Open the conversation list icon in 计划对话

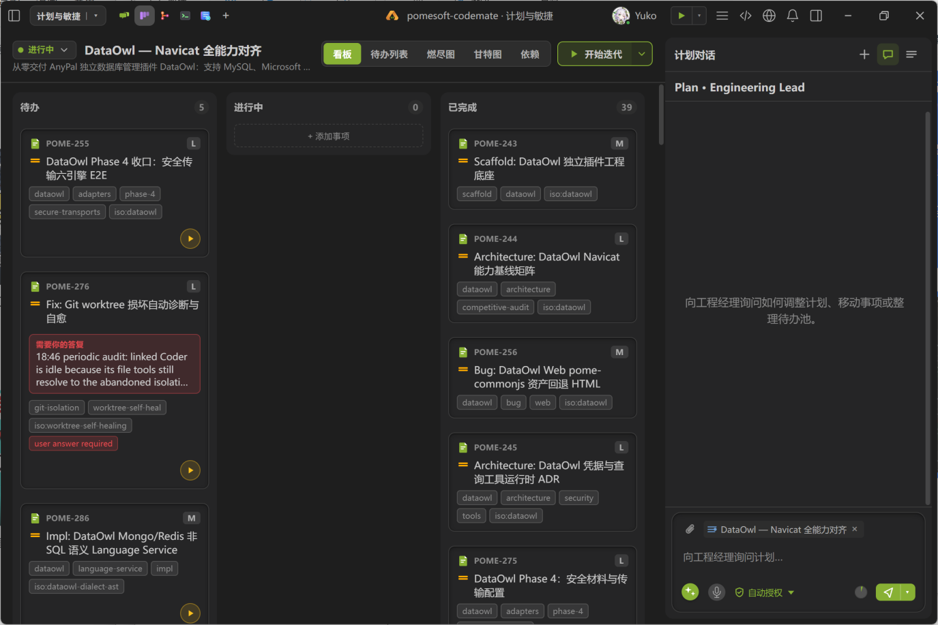[x=912, y=54]
